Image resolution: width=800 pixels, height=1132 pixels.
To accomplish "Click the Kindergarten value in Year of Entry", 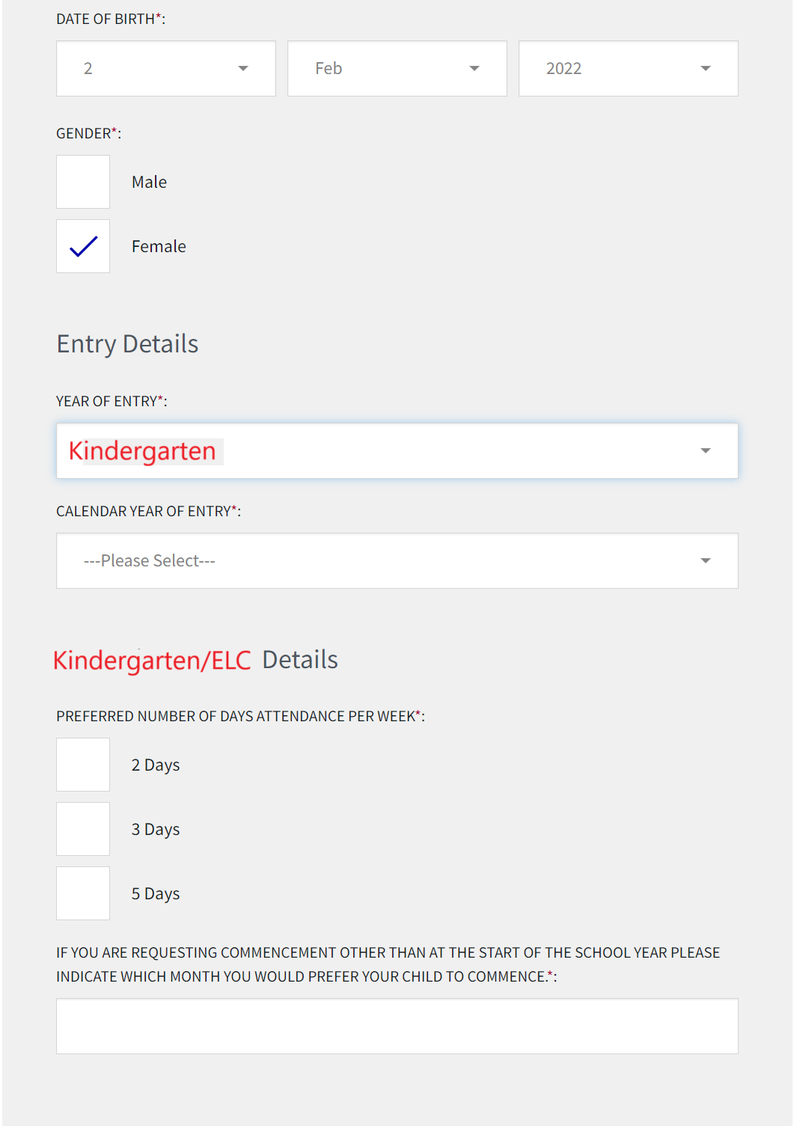I will click(x=141, y=450).
